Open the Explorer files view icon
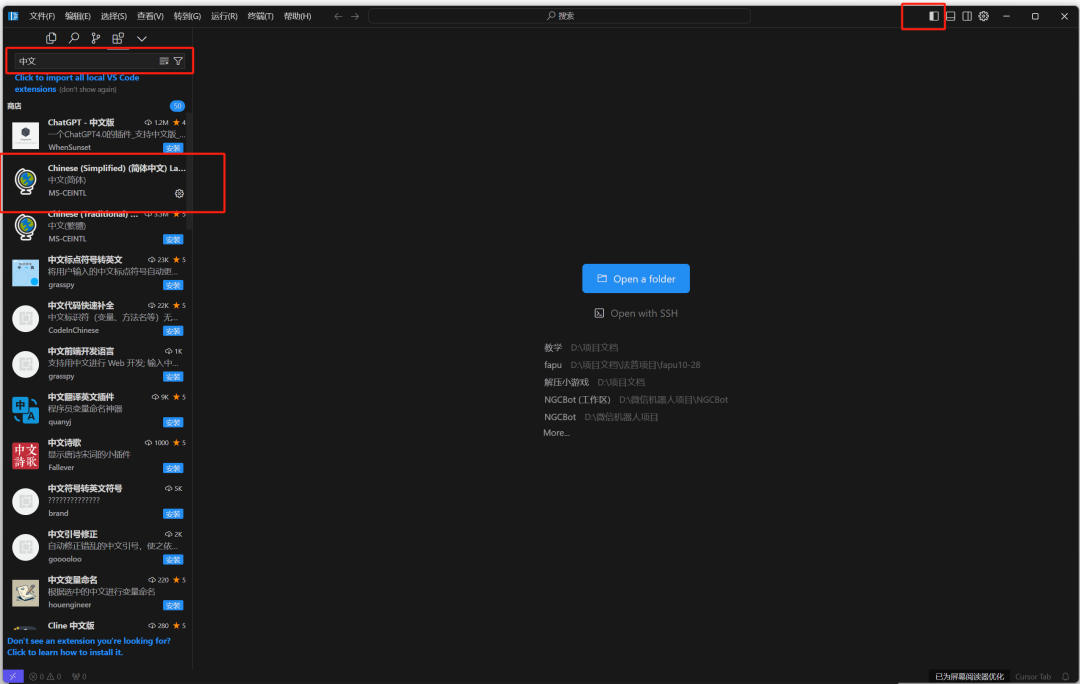 51,39
